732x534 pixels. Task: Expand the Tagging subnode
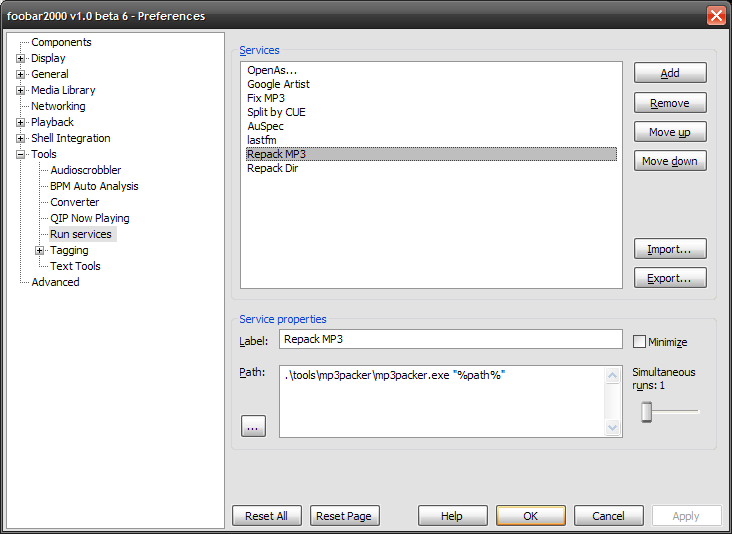pyautogui.click(x=40, y=251)
